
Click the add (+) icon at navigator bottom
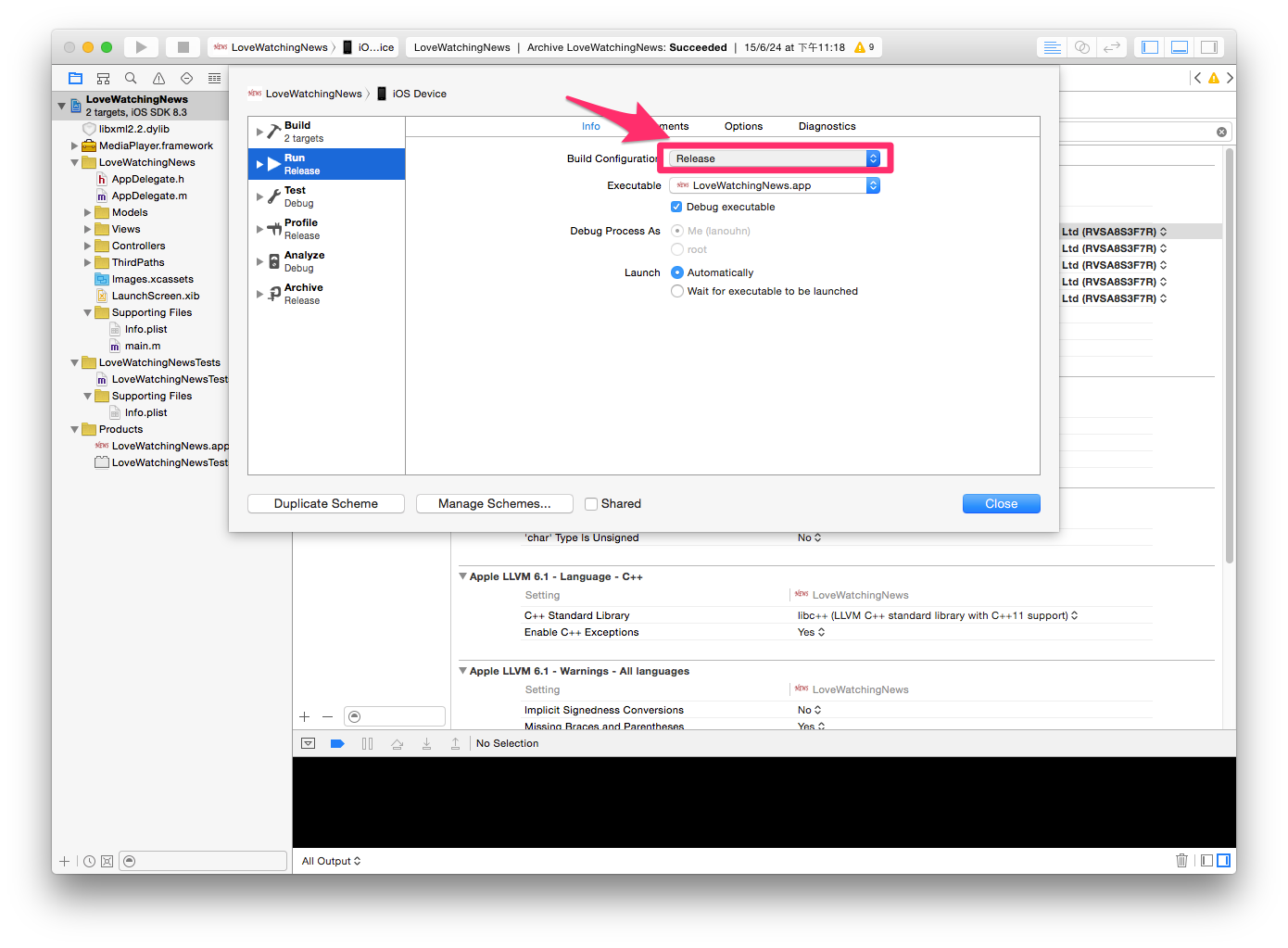coord(64,861)
